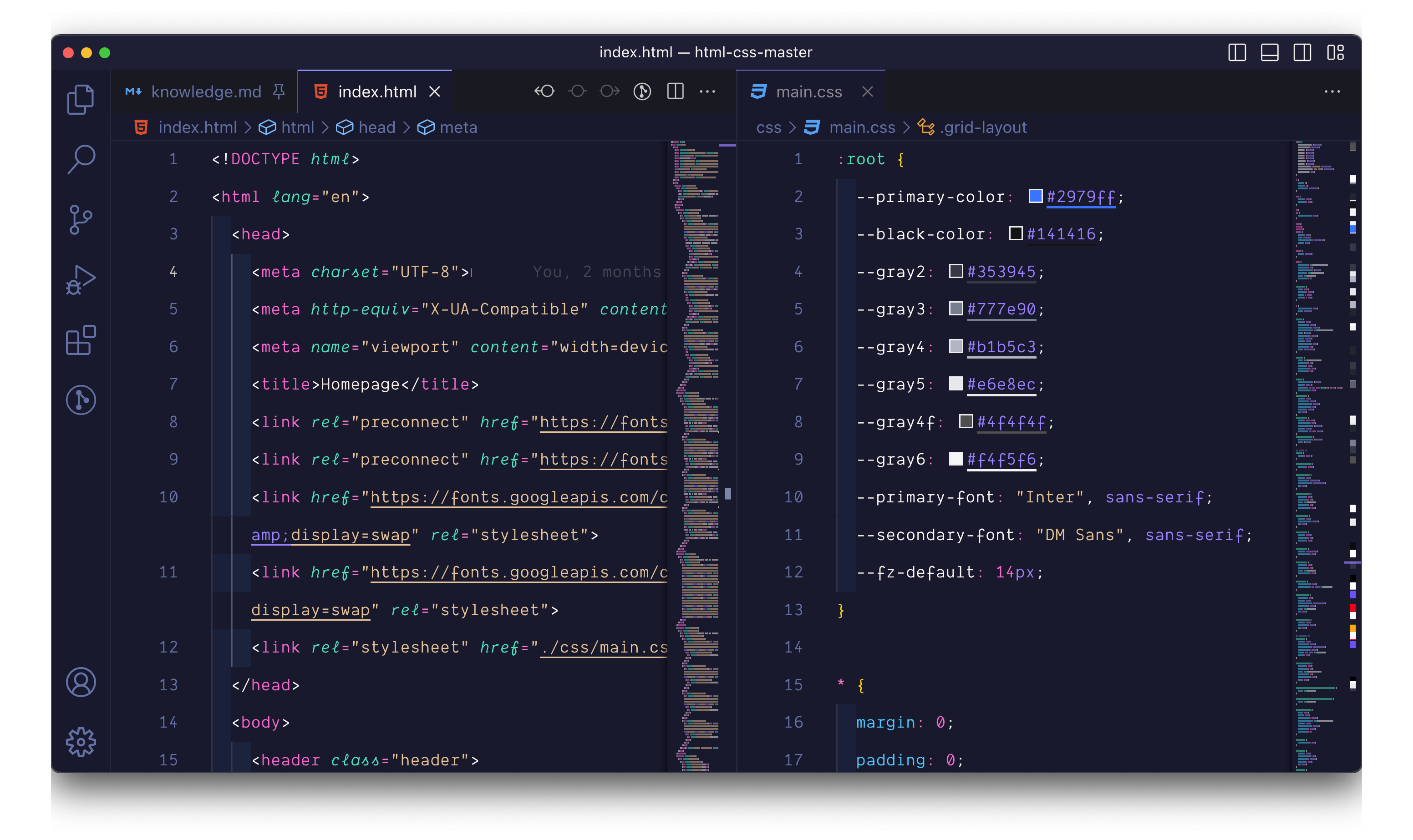This screenshot has height=840, width=1413.
Task: Open the Run and Debug view
Action: (81, 278)
